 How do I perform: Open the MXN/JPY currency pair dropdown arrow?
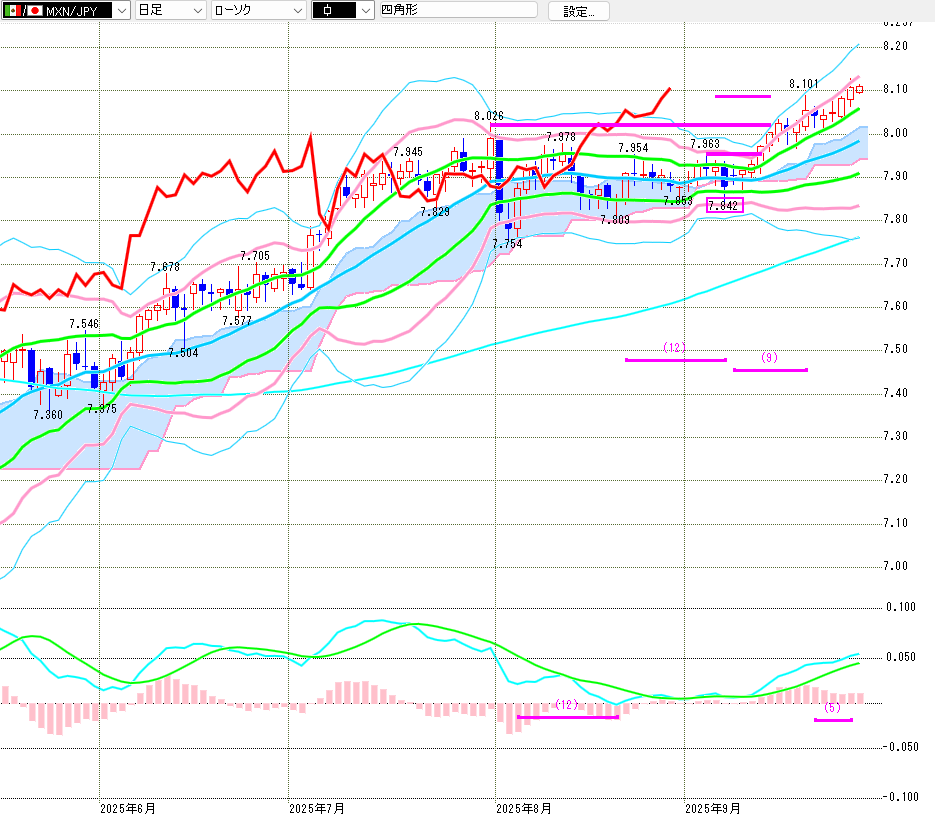(x=121, y=11)
